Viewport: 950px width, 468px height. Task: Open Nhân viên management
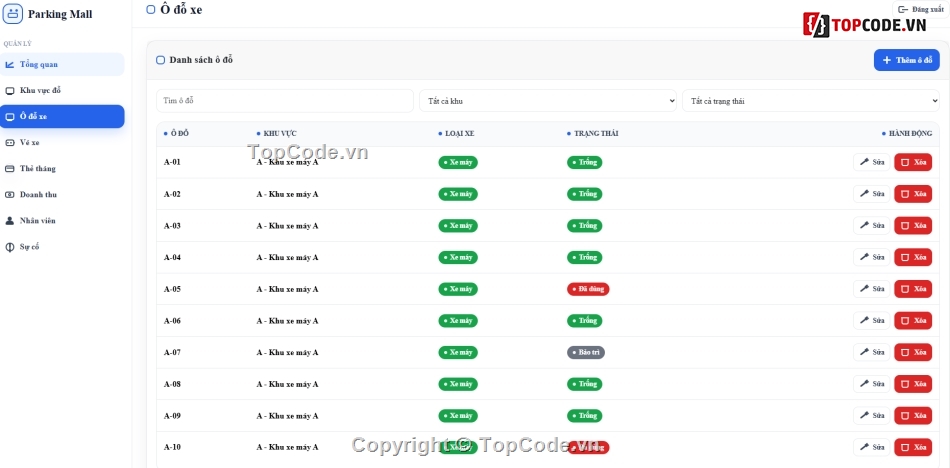[62, 221]
